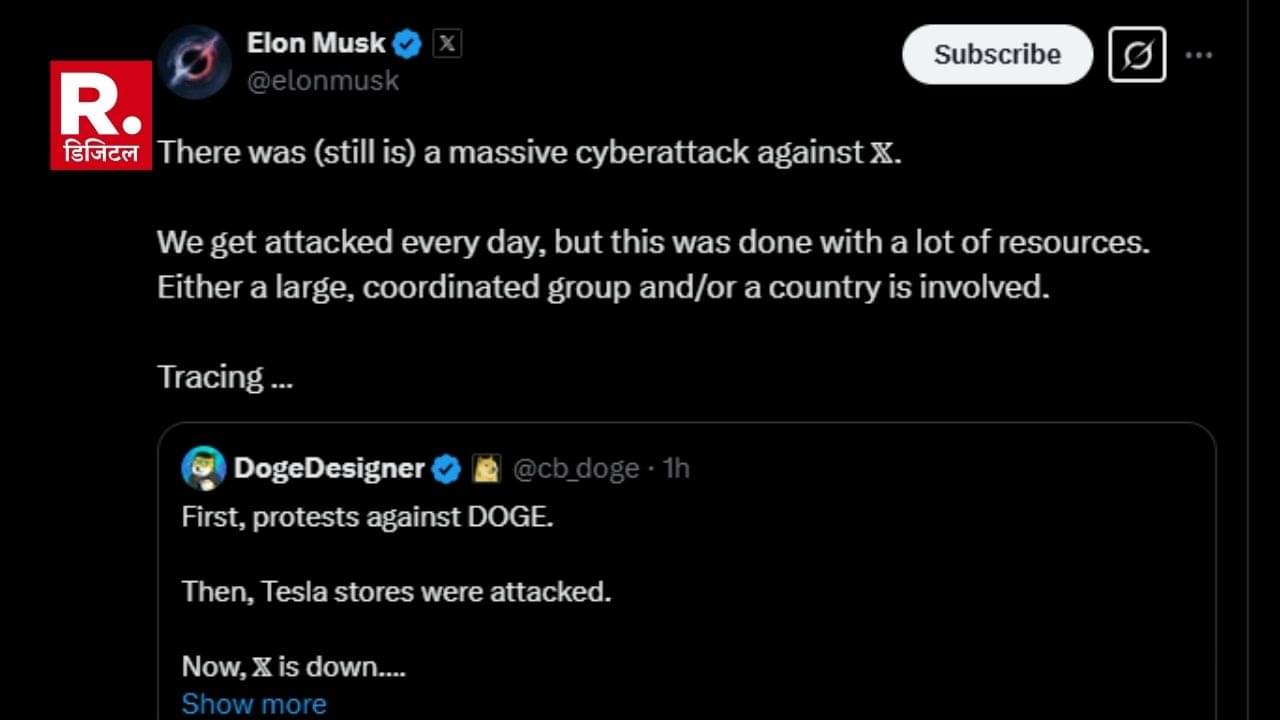Click the Republic Digital logo watermark
Image resolution: width=1280 pixels, height=720 pixels.
point(101,114)
